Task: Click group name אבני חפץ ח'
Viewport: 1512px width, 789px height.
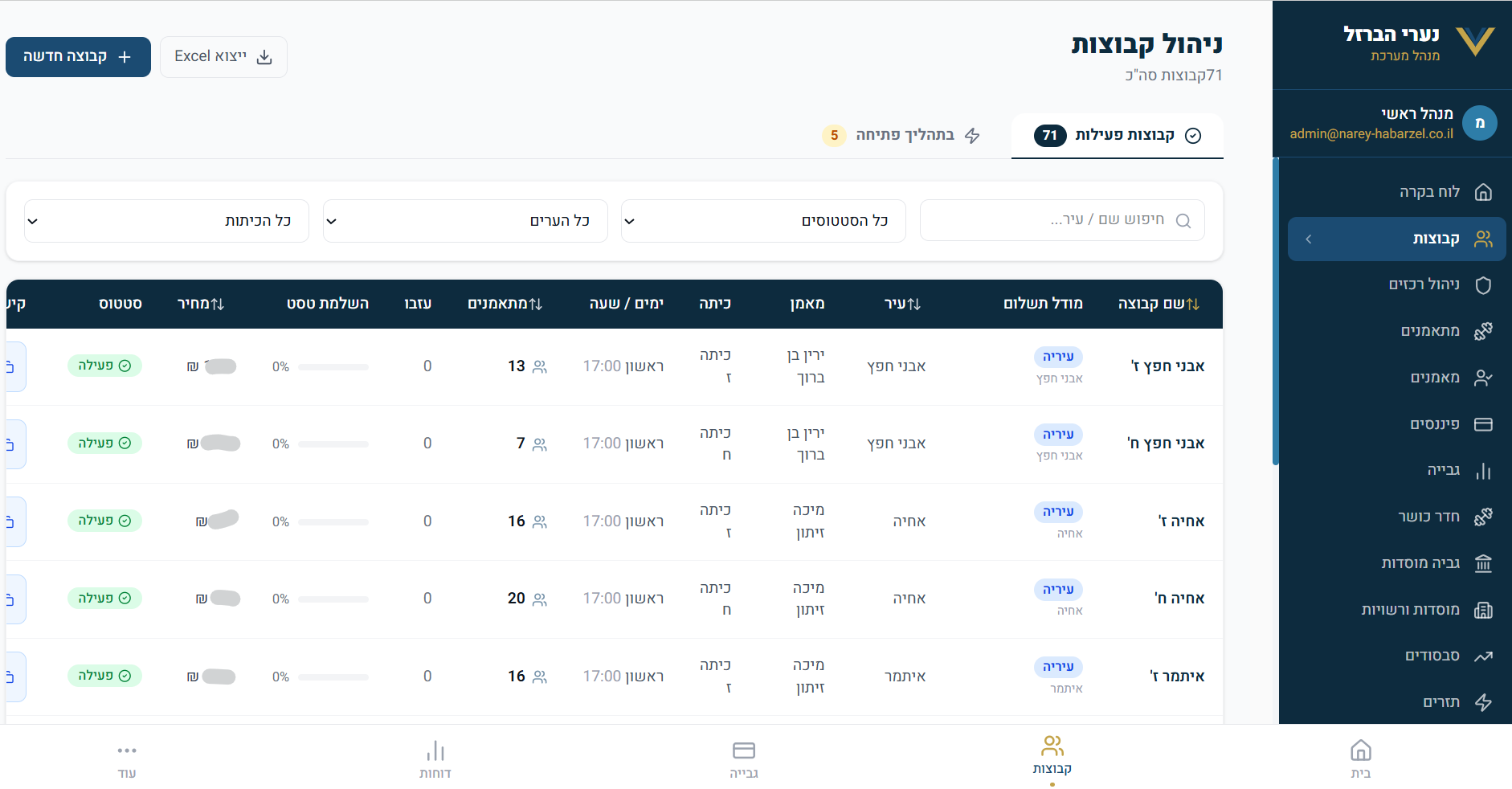Action: [1166, 444]
